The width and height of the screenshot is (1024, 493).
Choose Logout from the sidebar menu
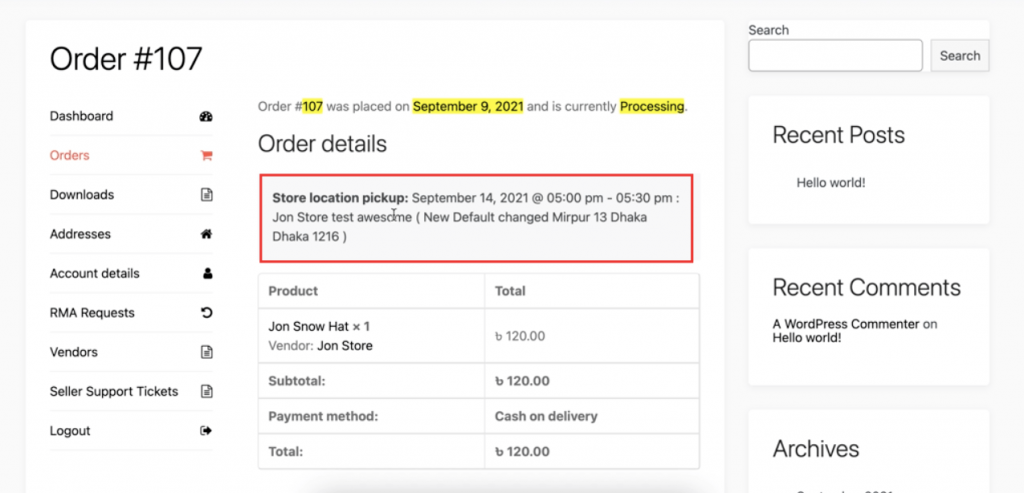[x=70, y=431]
